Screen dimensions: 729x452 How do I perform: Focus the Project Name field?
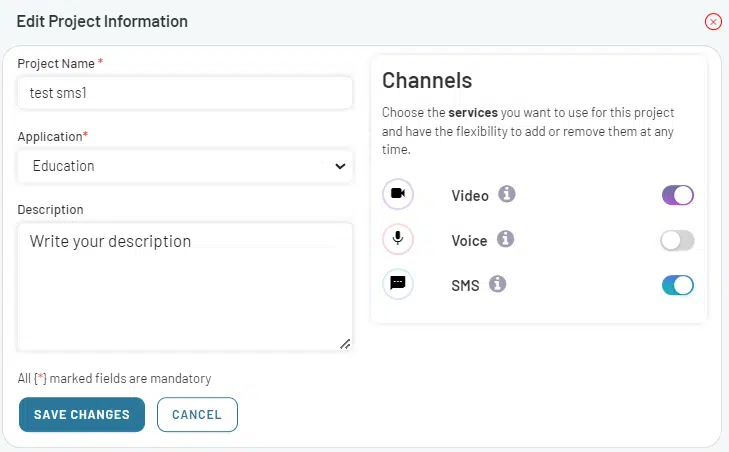click(x=185, y=93)
